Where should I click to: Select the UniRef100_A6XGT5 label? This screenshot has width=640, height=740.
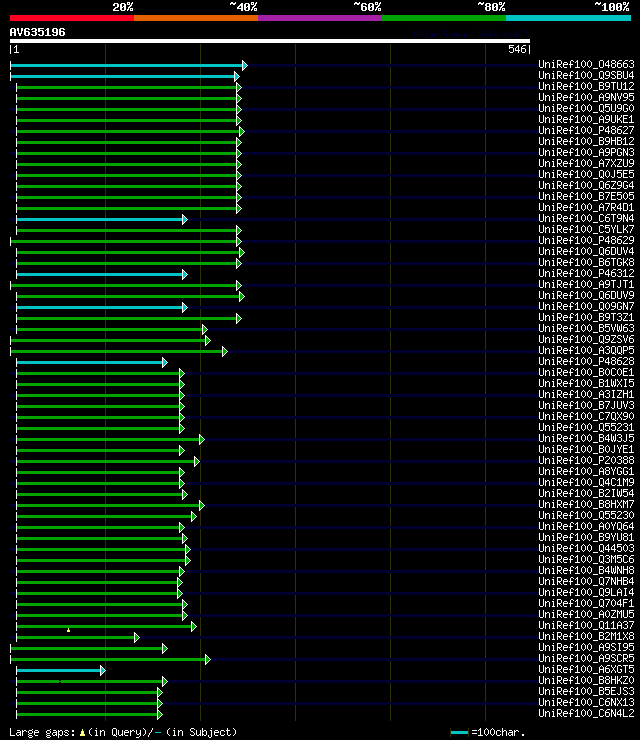pyautogui.click(x=586, y=669)
